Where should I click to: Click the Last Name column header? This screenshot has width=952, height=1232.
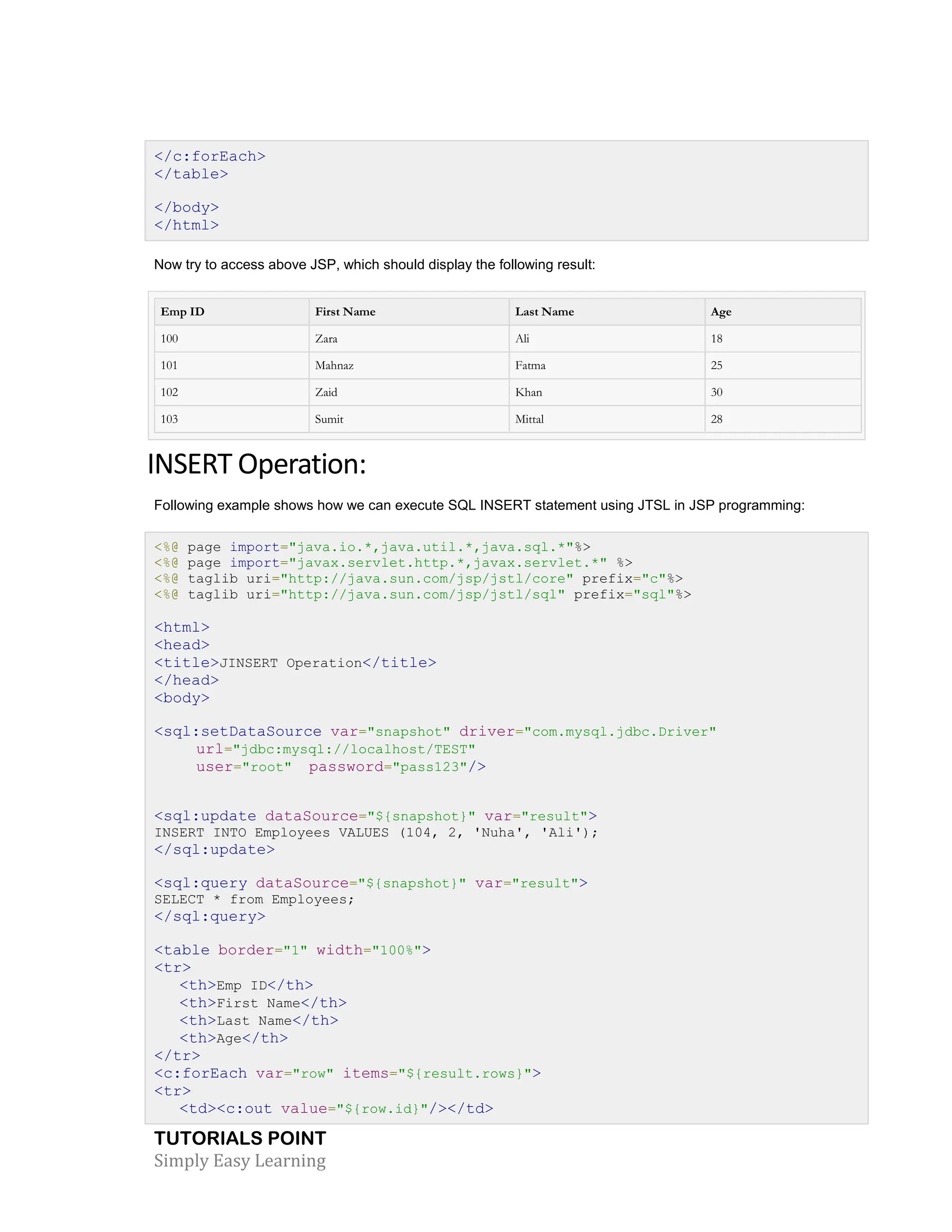(544, 312)
